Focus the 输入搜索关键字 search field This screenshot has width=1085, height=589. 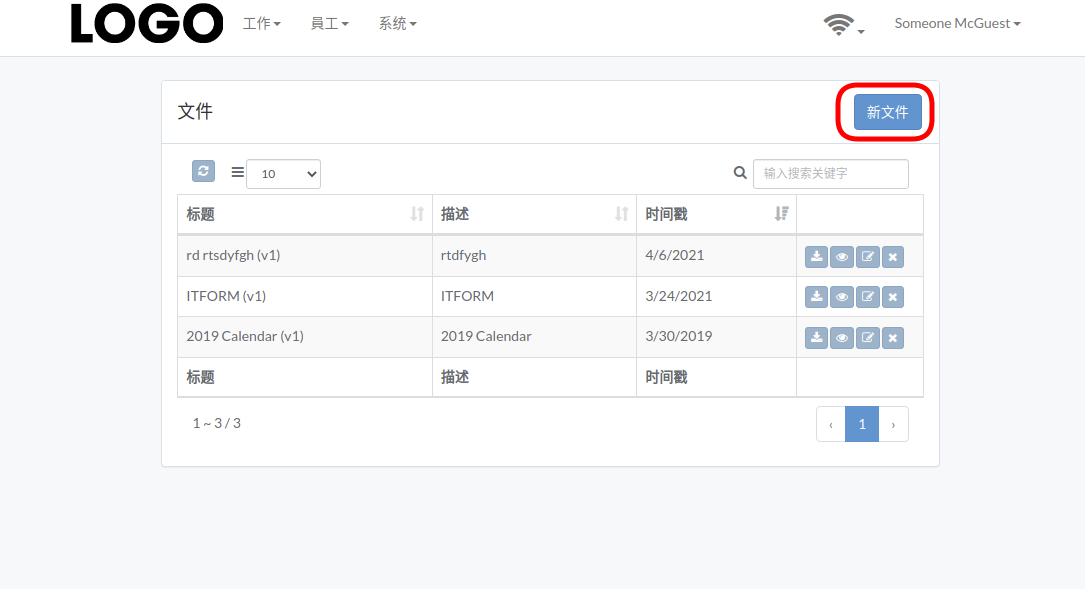(x=830, y=174)
